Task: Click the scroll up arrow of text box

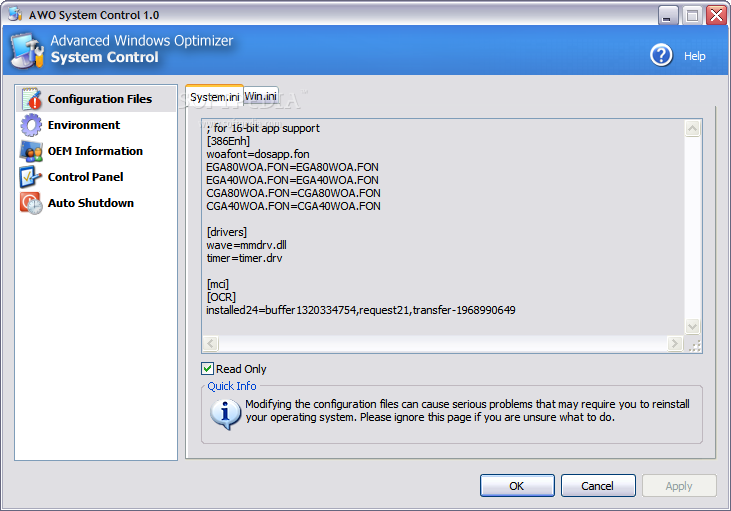Action: point(692,129)
